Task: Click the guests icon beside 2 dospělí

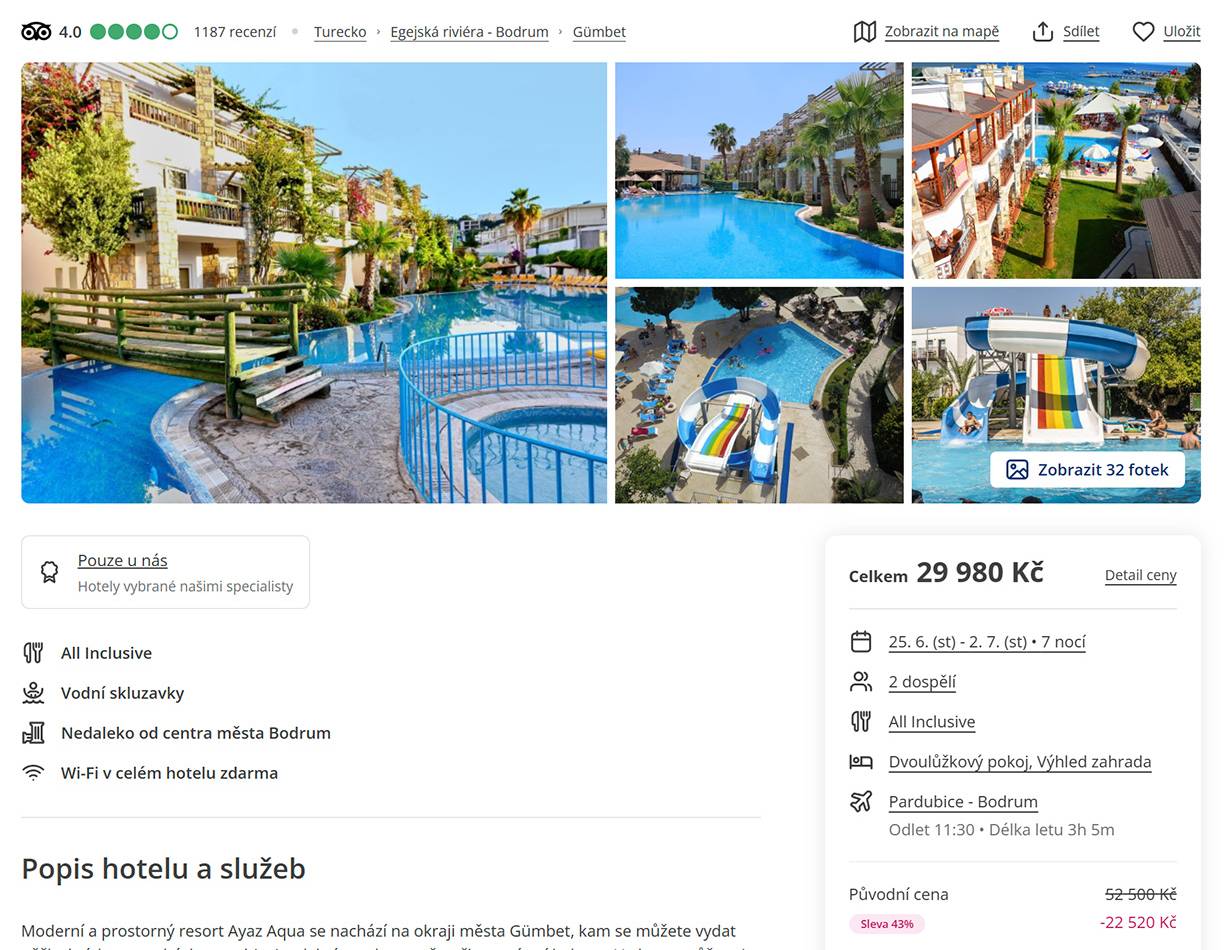Action: click(x=861, y=682)
